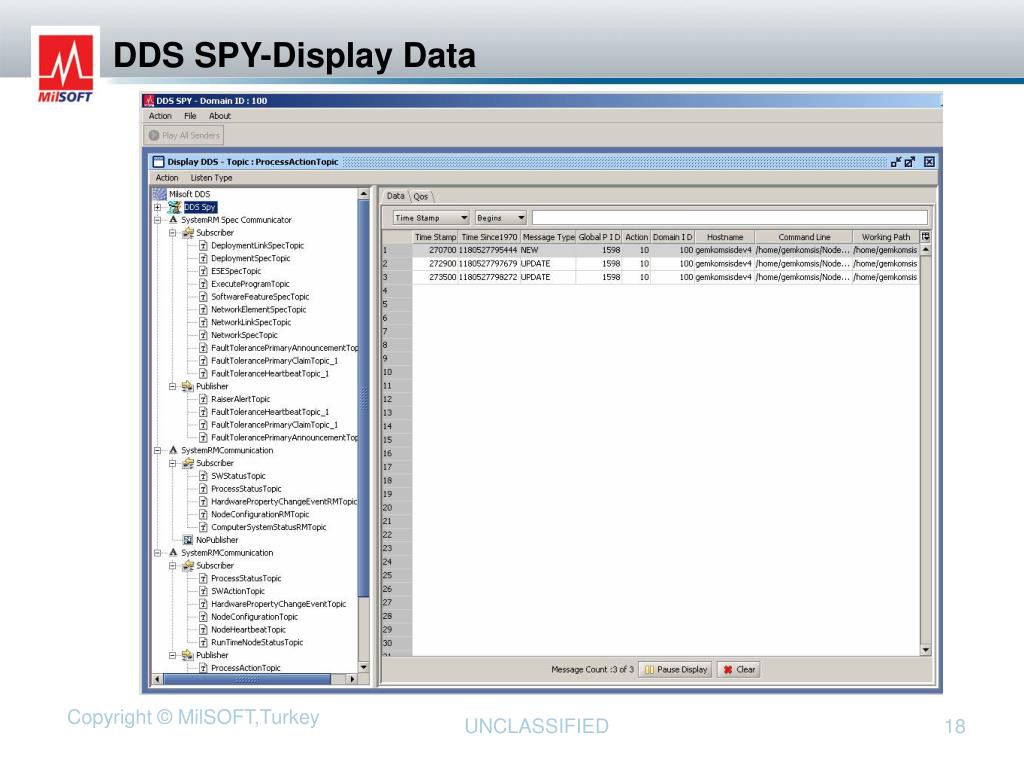Image resolution: width=1024 pixels, height=768 pixels.
Task: Click the SWActionTopic topic icon
Action: coord(203,591)
